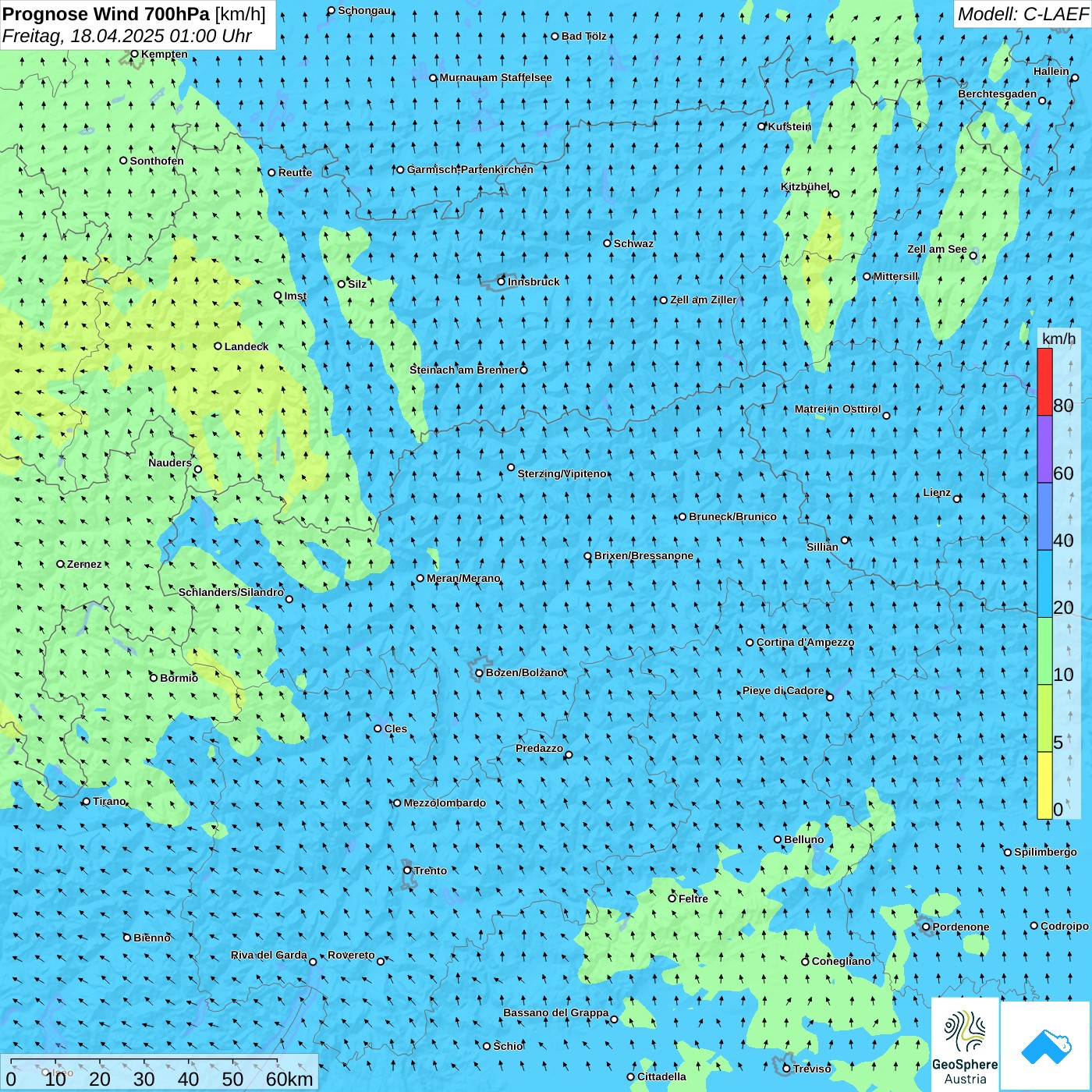This screenshot has width=1092, height=1092.
Task: Click the Feltre city marker
Action: coord(672,899)
